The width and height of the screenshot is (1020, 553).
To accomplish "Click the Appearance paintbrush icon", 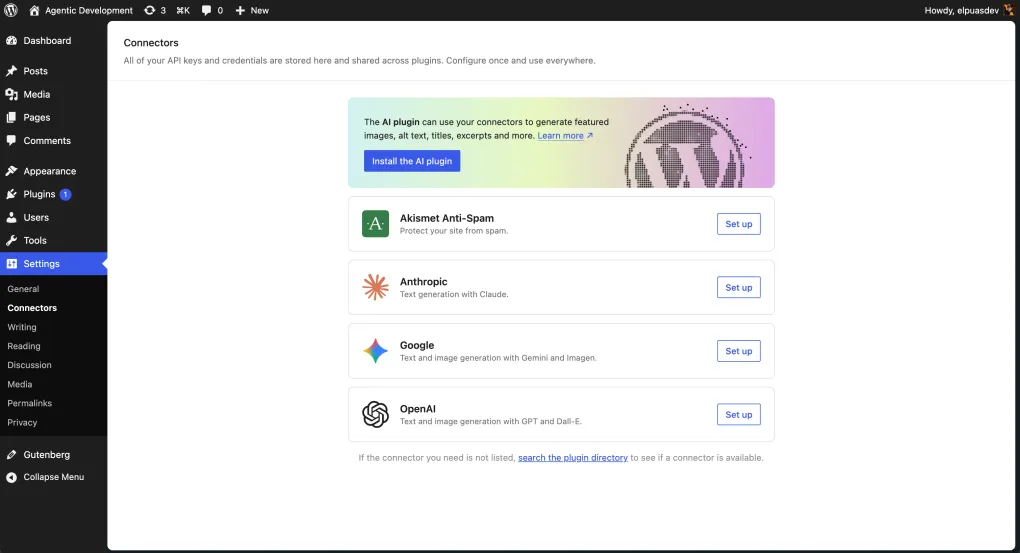I will (x=12, y=171).
